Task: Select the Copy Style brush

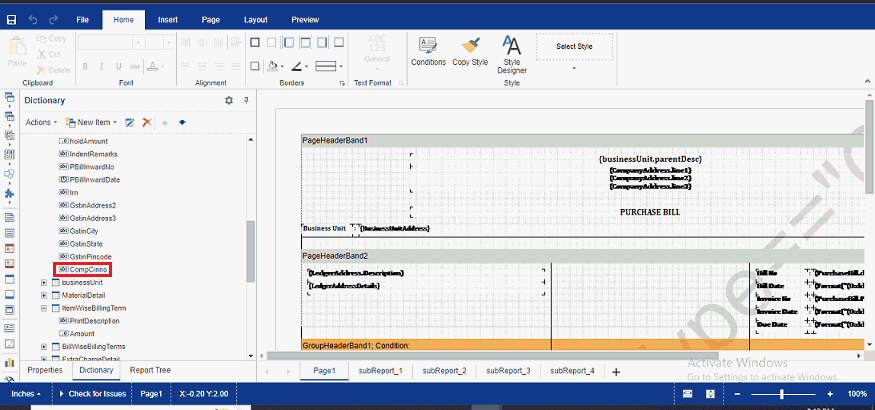Action: tap(470, 50)
